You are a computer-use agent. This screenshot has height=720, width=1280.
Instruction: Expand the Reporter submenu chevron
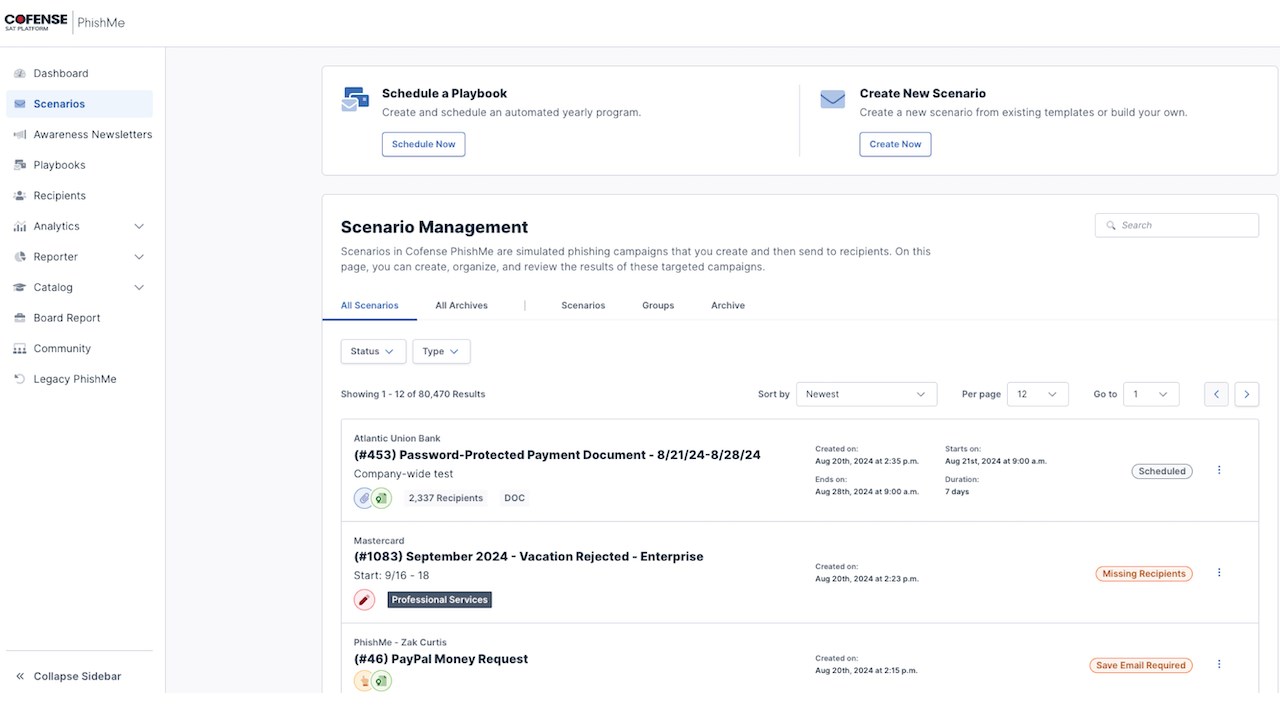pos(139,257)
